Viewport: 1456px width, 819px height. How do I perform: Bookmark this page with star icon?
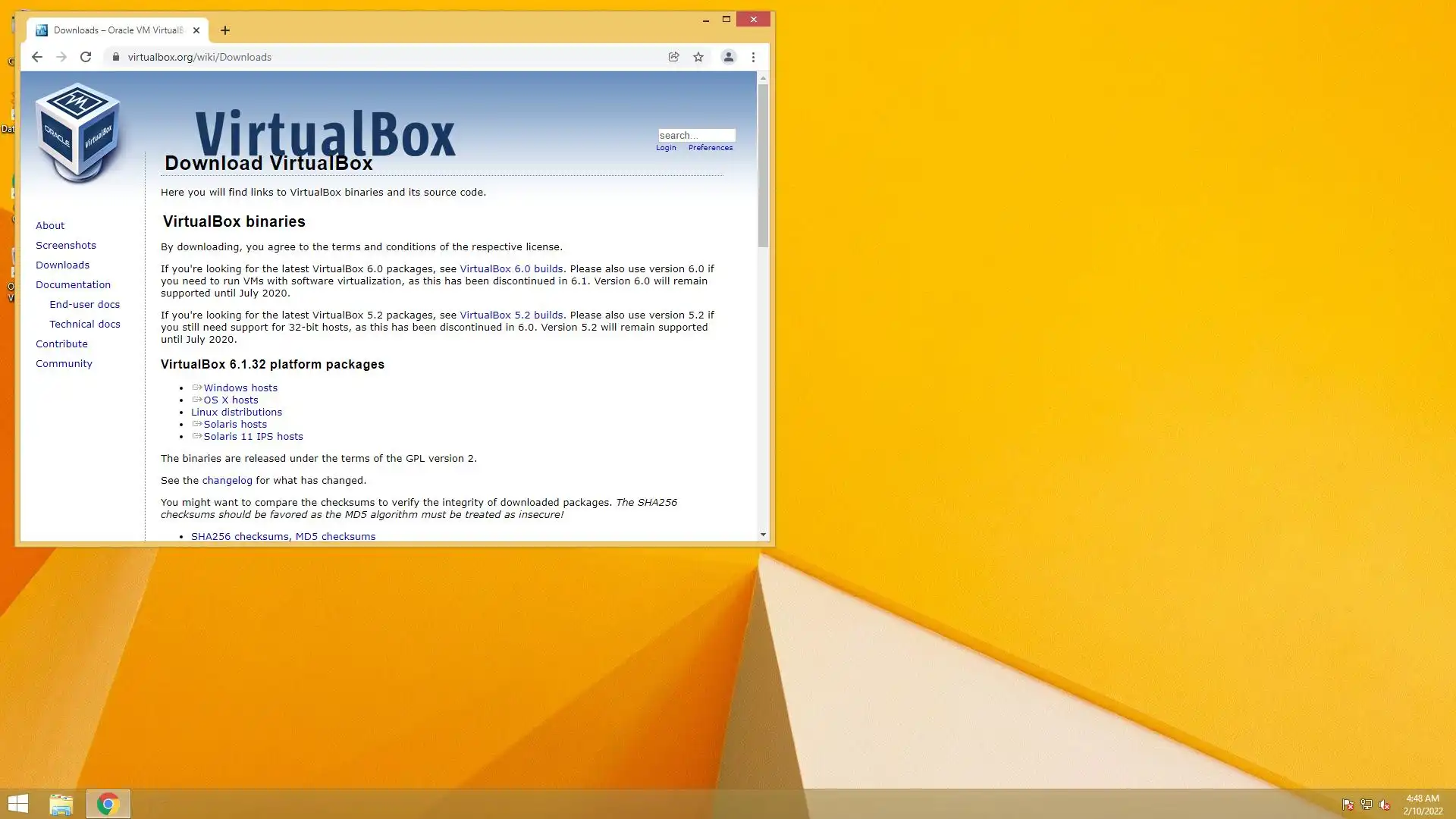(x=698, y=57)
